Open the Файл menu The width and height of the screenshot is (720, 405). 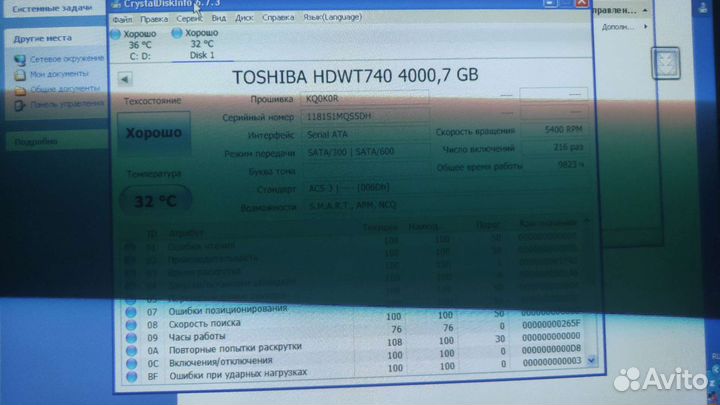click(122, 19)
